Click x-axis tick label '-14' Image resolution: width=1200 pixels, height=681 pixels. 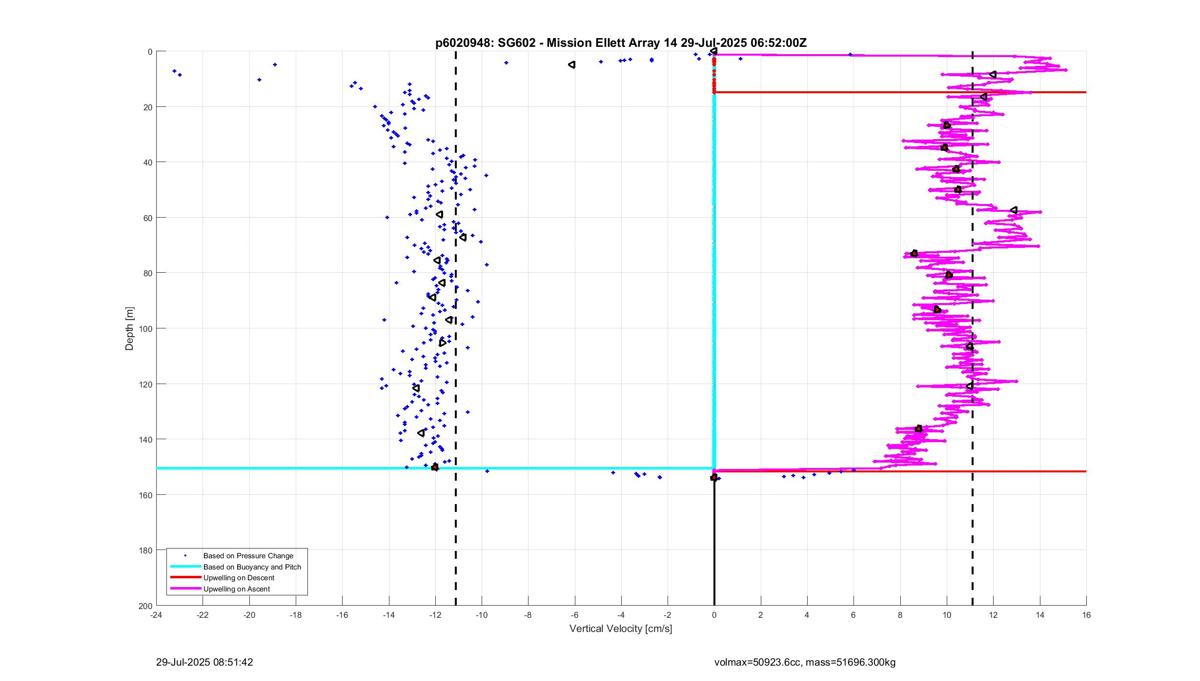pyautogui.click(x=389, y=615)
